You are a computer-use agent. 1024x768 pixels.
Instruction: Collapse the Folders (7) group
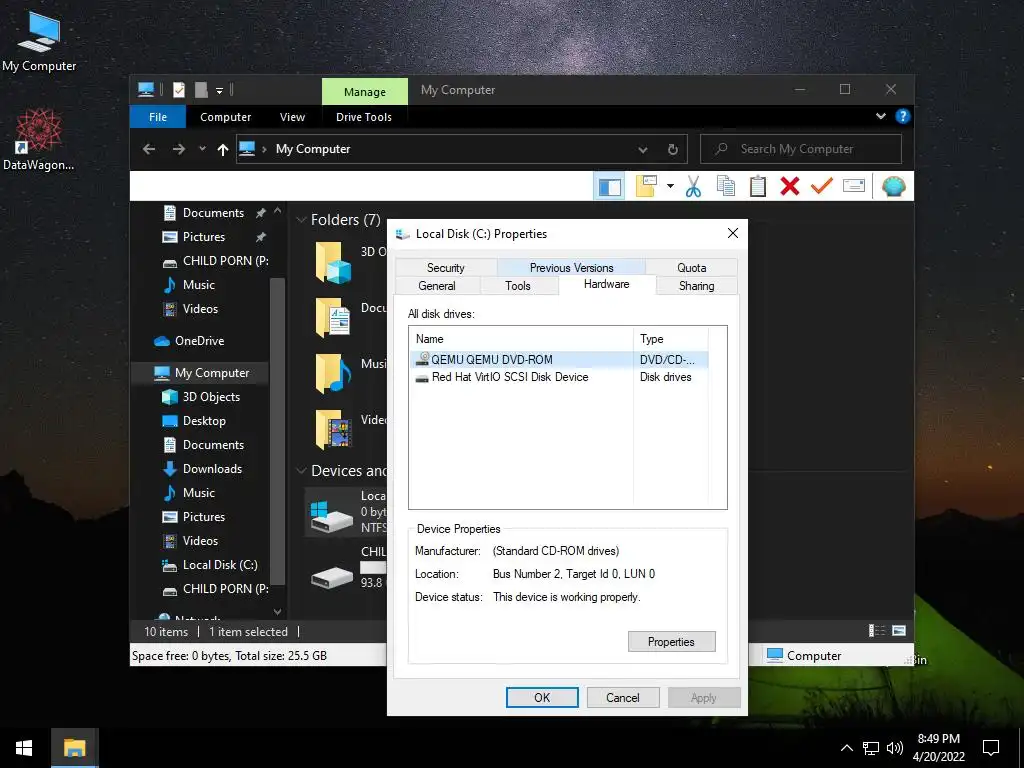tap(301, 220)
